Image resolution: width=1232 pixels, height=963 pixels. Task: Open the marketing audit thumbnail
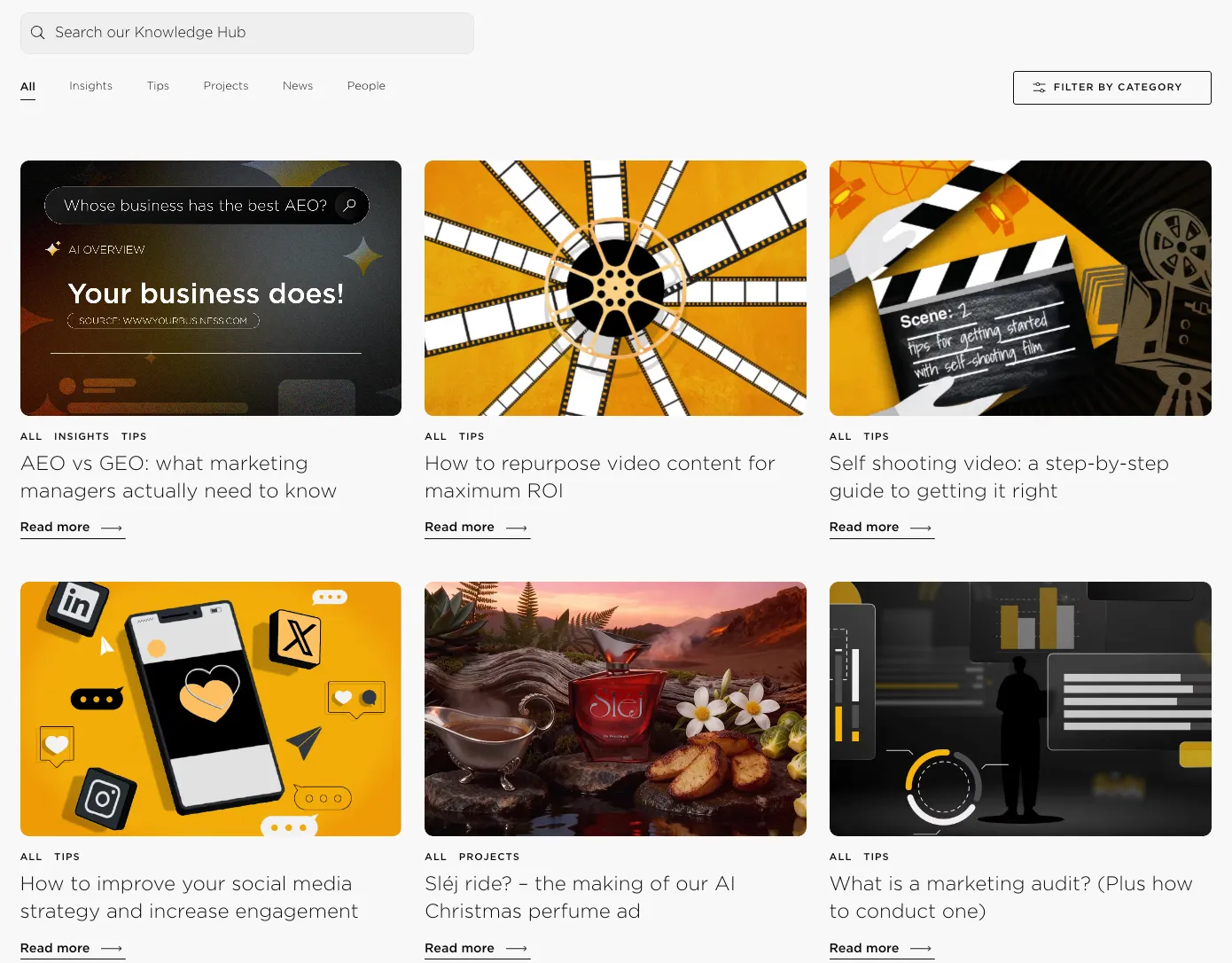click(1020, 709)
